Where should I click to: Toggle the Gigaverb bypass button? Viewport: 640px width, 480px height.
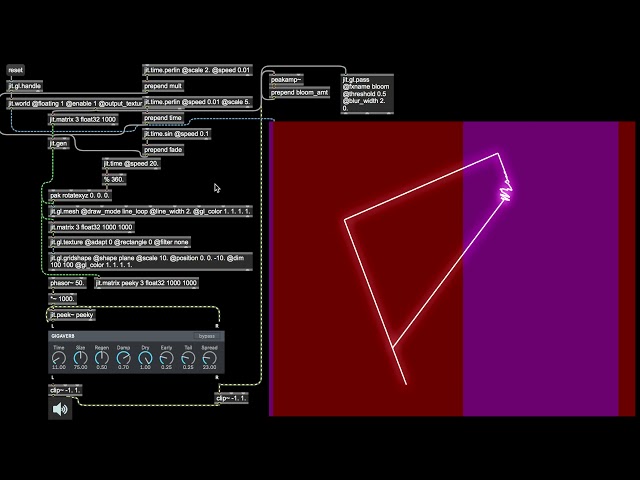pos(207,336)
